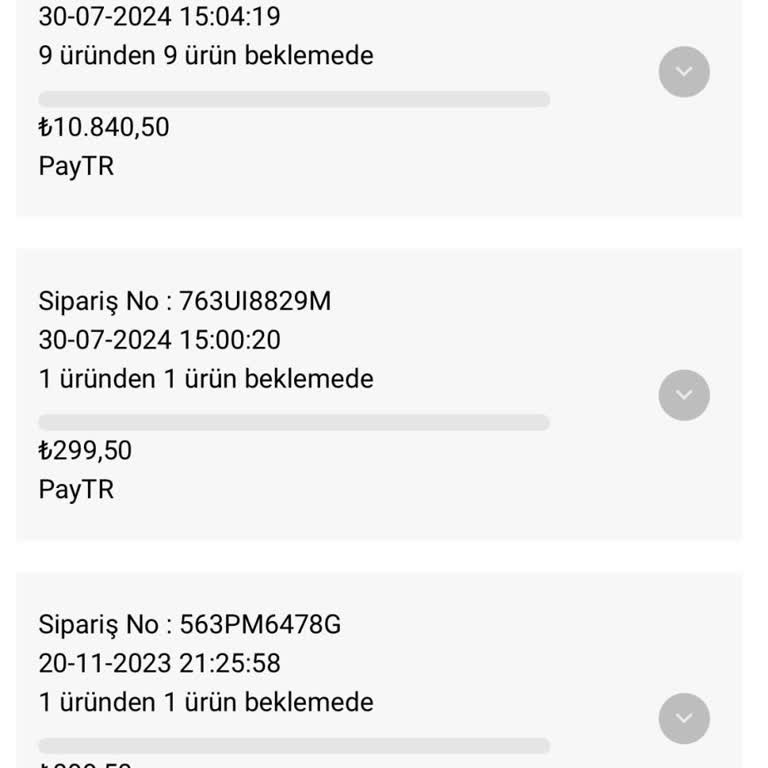Click the "9 üründen 9 ürün beklemede" status

206,55
